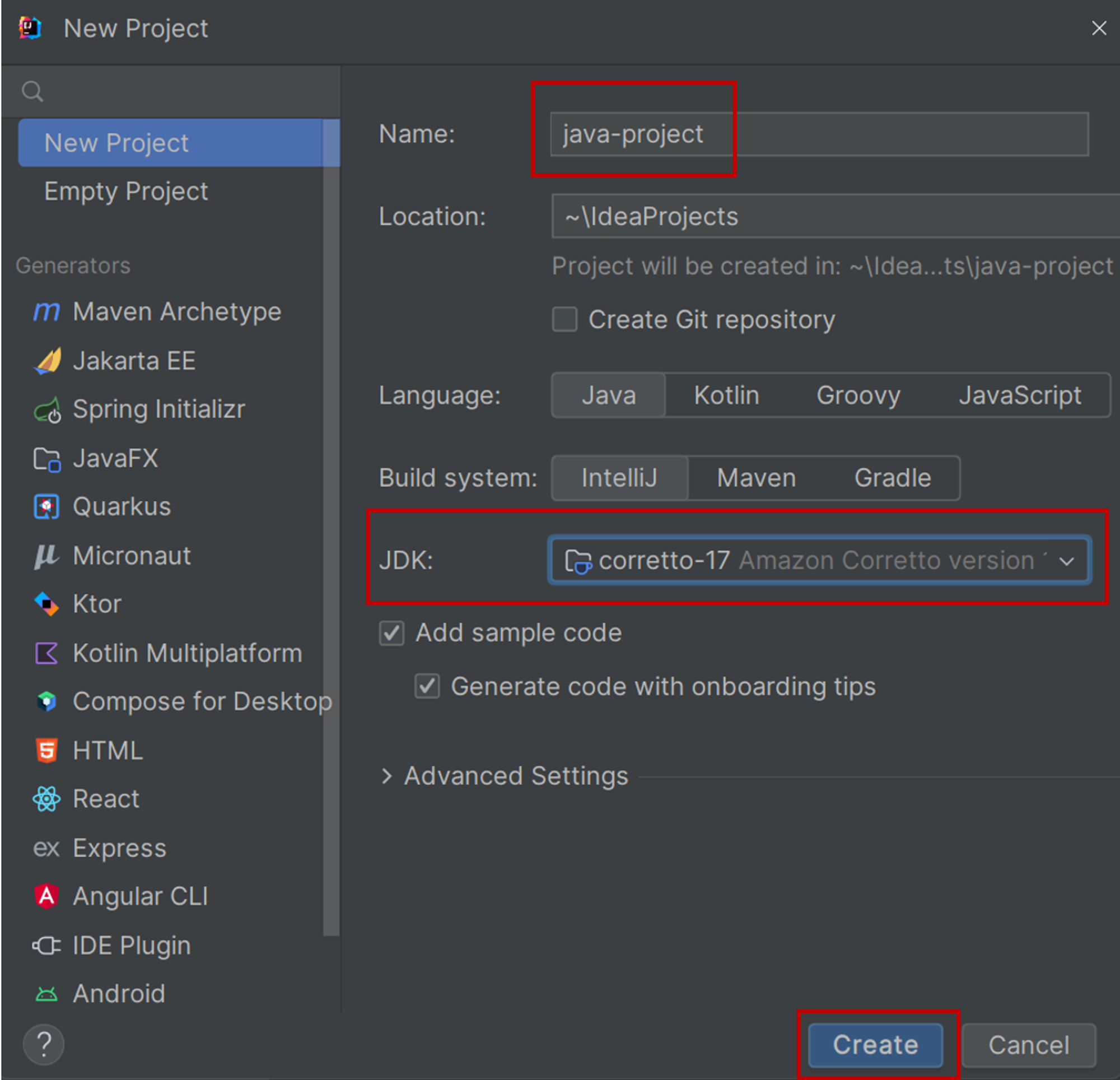Open help via question mark button
The image size is (1120, 1080).
44,1045
